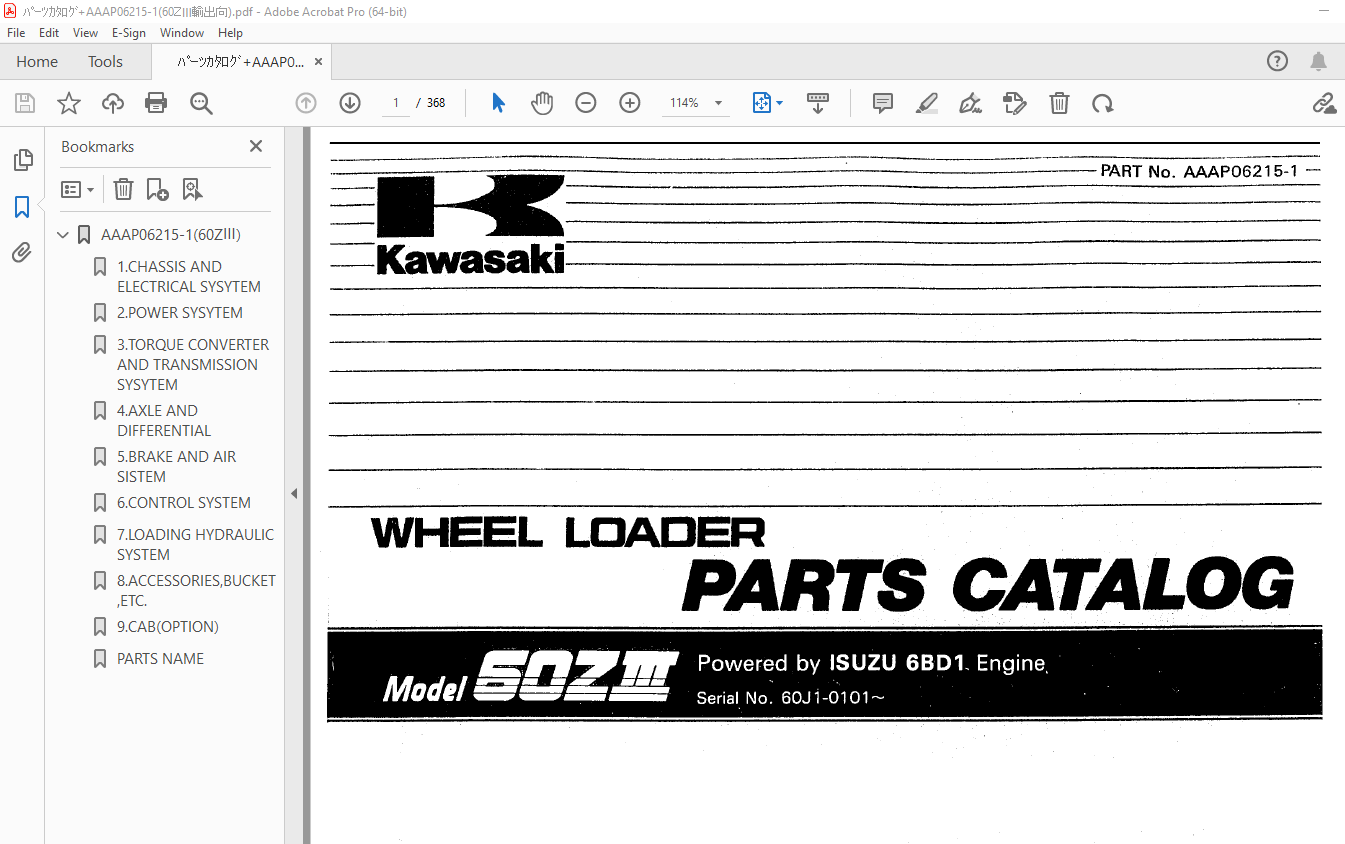Viewport: 1345px width, 844px height.
Task: Jump to PARTS NAME bookmark
Action: coord(160,658)
